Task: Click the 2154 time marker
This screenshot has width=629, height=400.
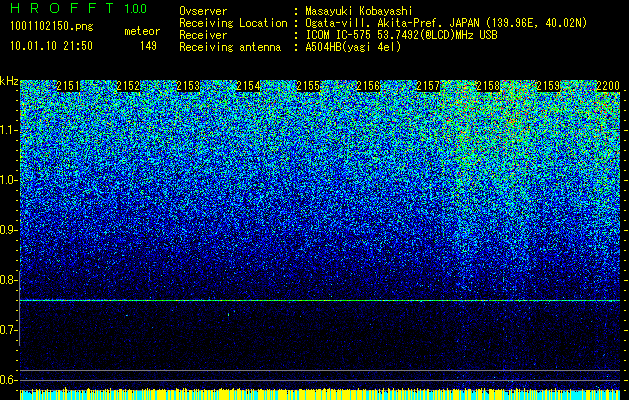Action: point(248,86)
